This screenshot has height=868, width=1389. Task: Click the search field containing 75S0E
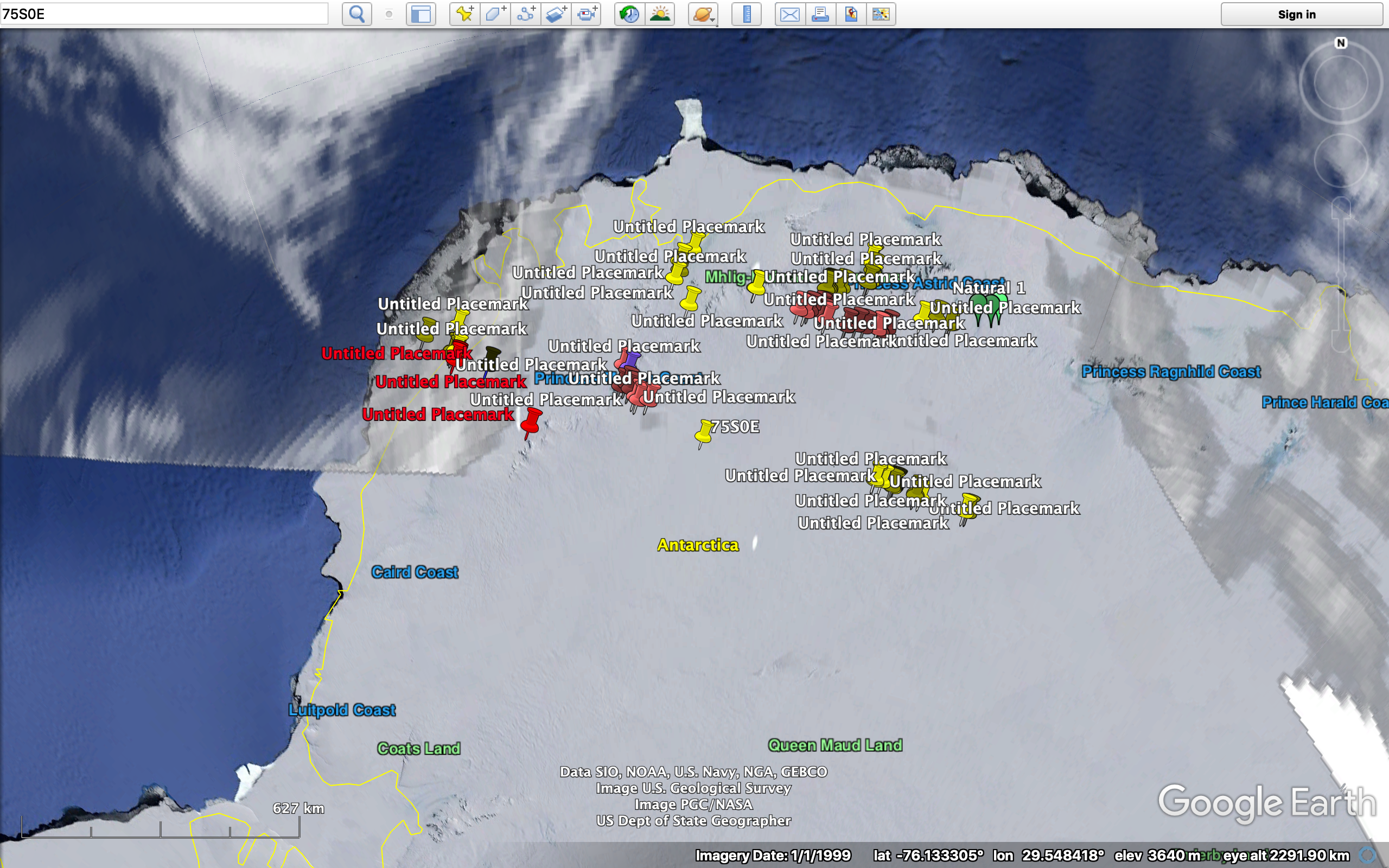163,14
